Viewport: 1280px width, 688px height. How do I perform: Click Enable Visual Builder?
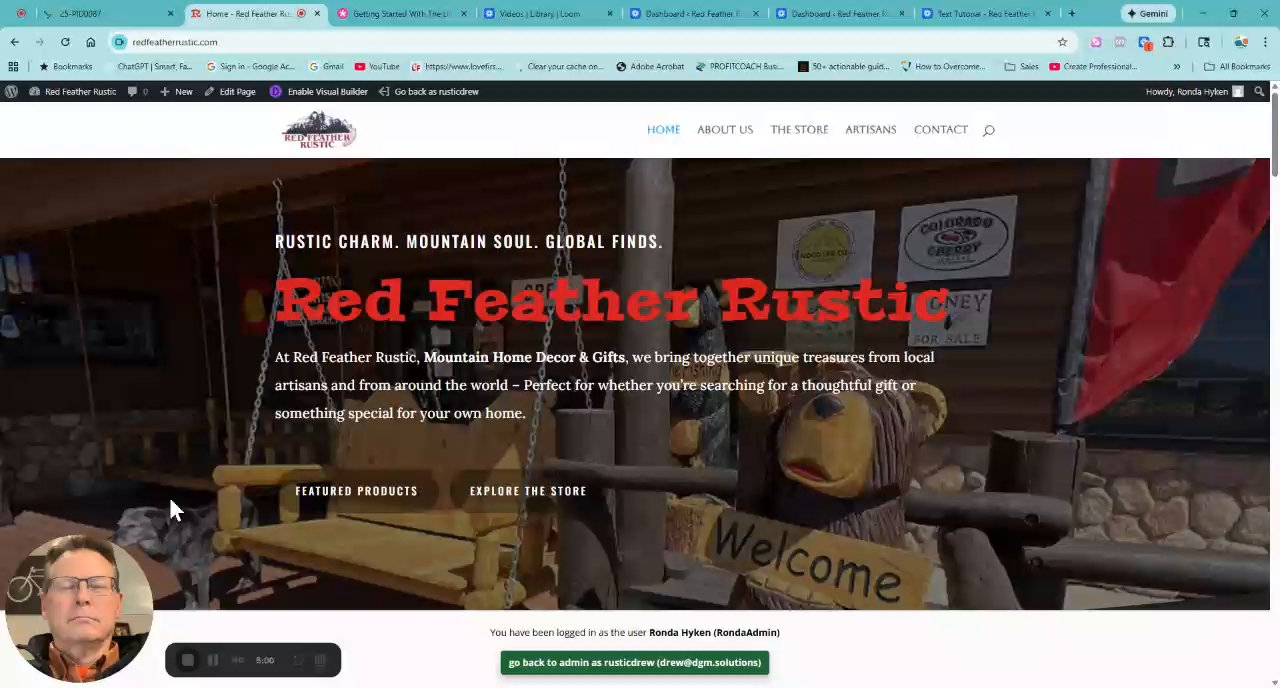pyautogui.click(x=319, y=91)
